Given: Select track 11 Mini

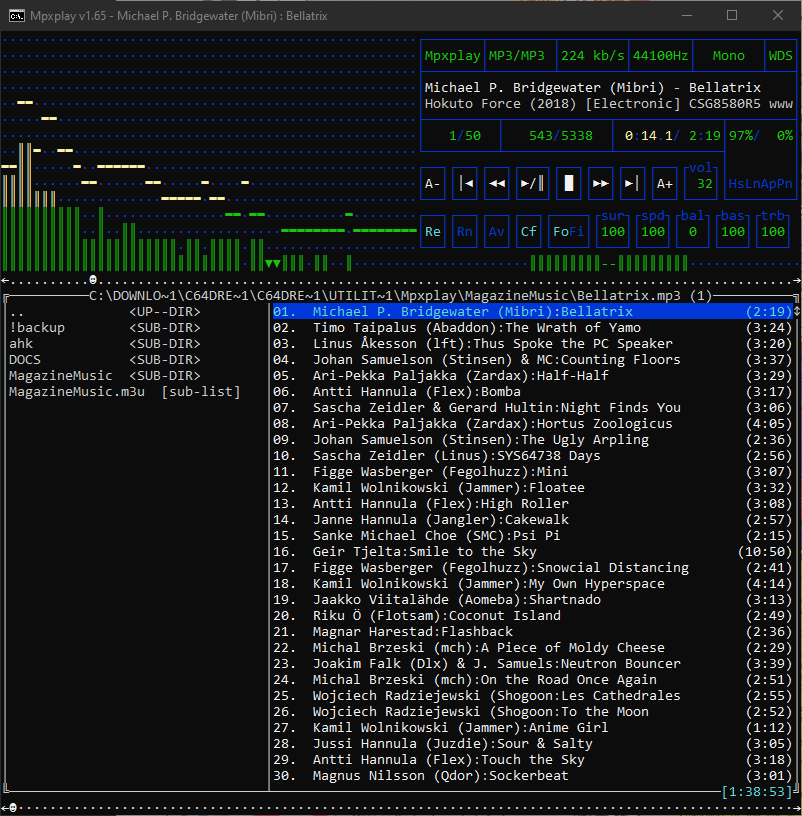Looking at the screenshot, I should click(x=532, y=472).
